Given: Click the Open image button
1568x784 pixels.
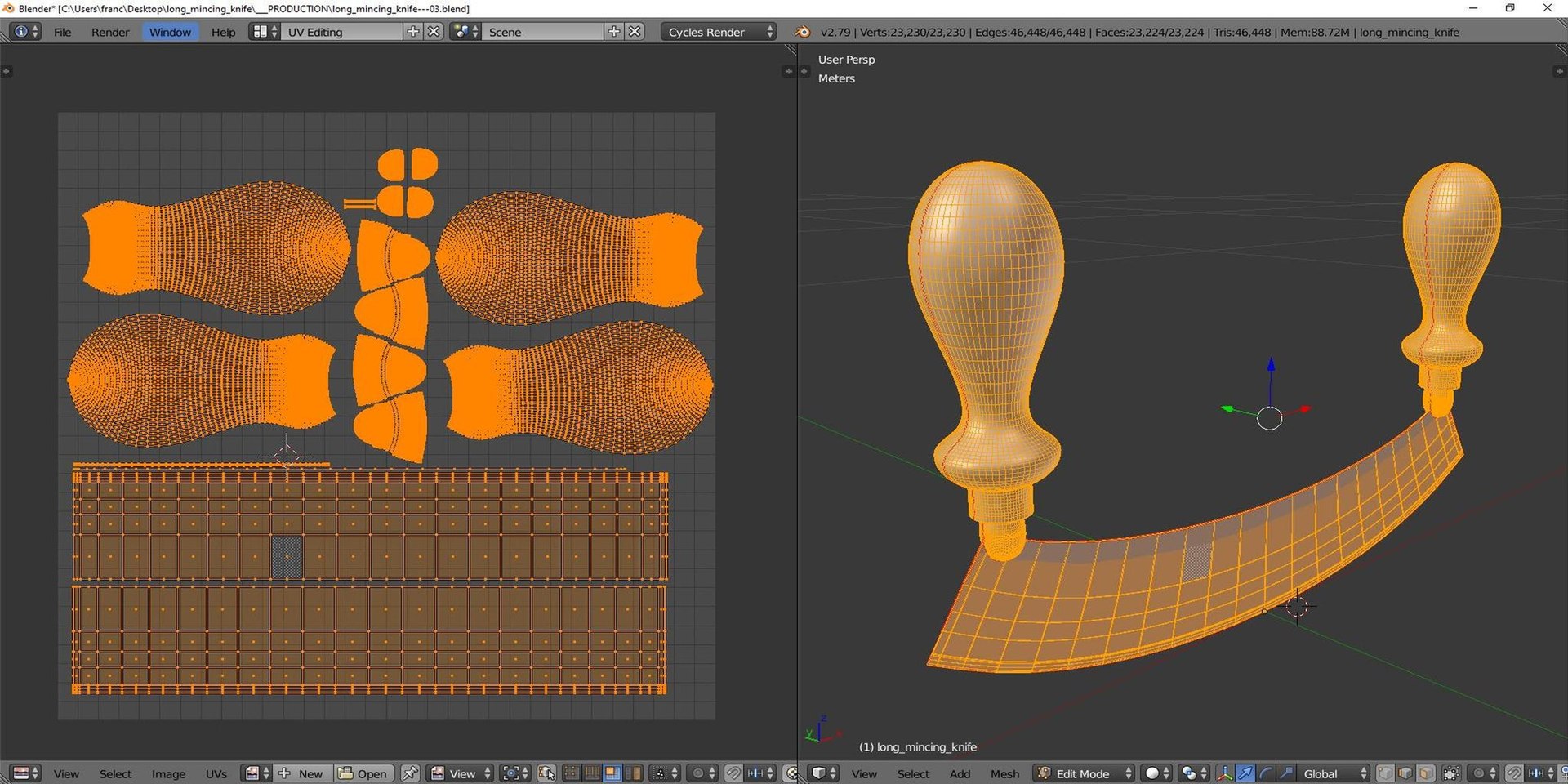Looking at the screenshot, I should point(363,773).
